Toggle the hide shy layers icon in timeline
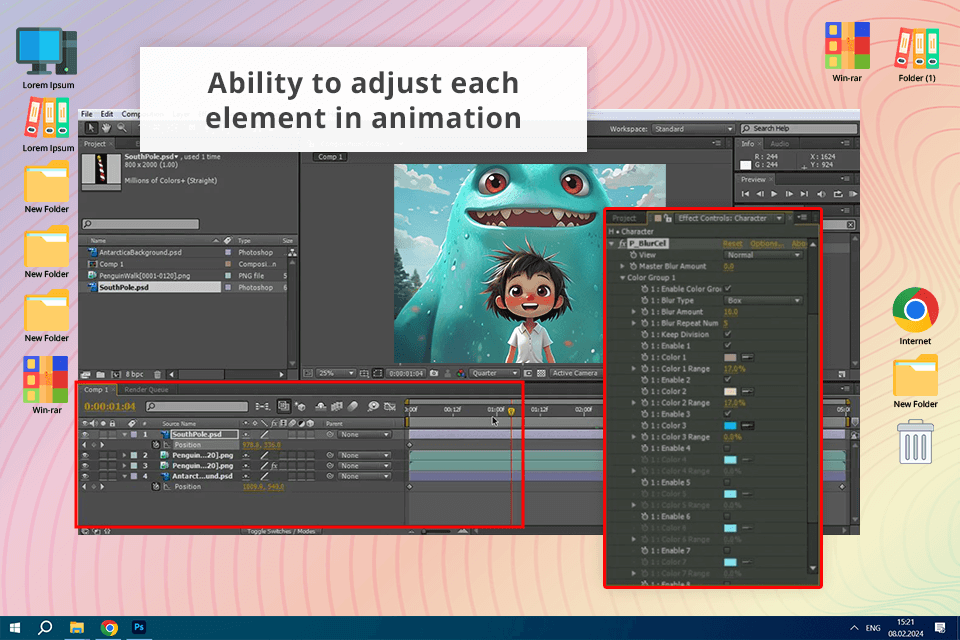This screenshot has height=640, width=960. pyautogui.click(x=320, y=406)
